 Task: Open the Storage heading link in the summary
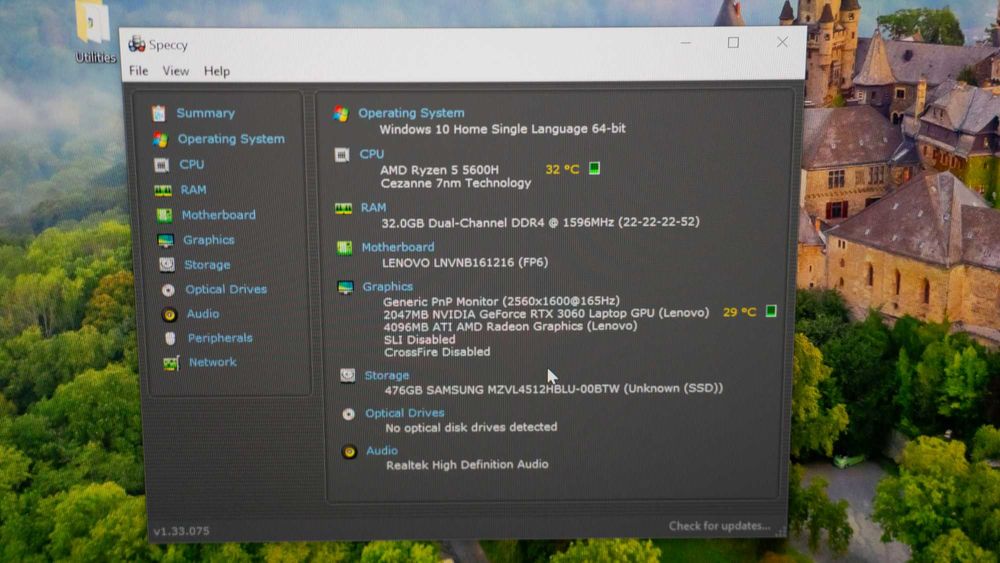click(x=387, y=375)
